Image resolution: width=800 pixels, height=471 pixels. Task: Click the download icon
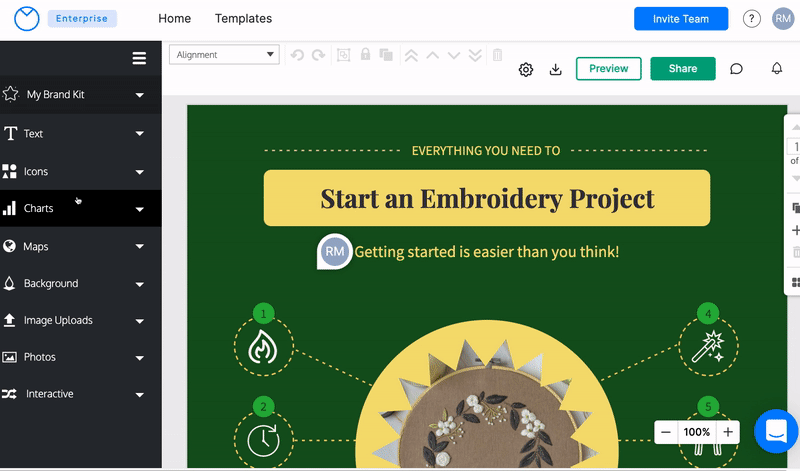click(556, 69)
